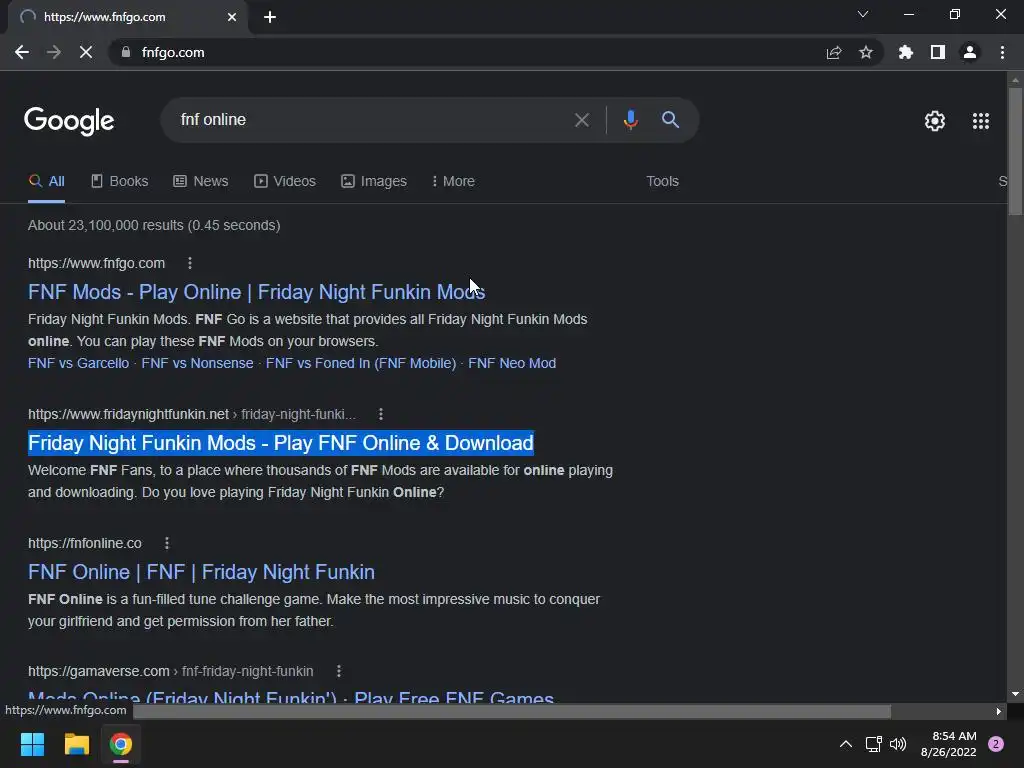Open the FNF vs Foned In sitelink
The image size is (1024, 768).
click(x=360, y=363)
